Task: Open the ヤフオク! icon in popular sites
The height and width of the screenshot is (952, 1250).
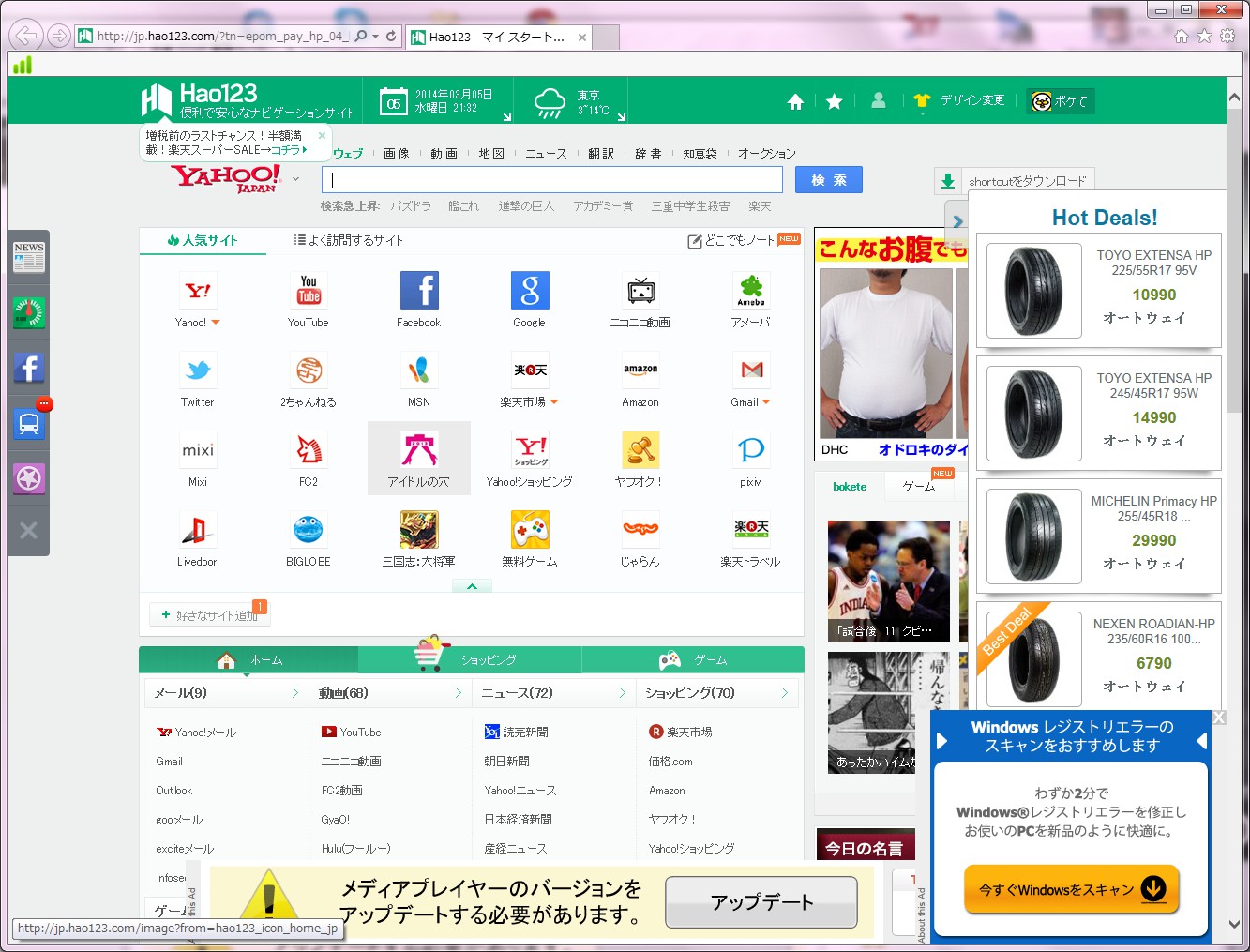Action: [x=640, y=450]
